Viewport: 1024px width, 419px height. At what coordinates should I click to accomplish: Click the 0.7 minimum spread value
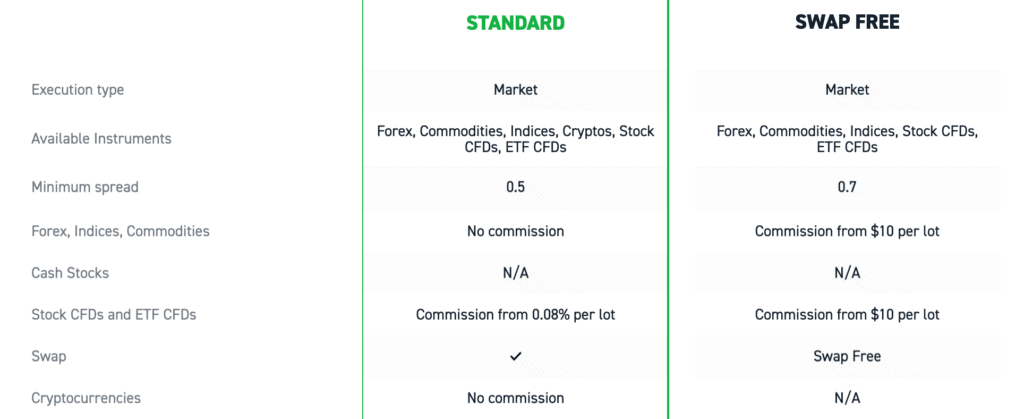[847, 187]
